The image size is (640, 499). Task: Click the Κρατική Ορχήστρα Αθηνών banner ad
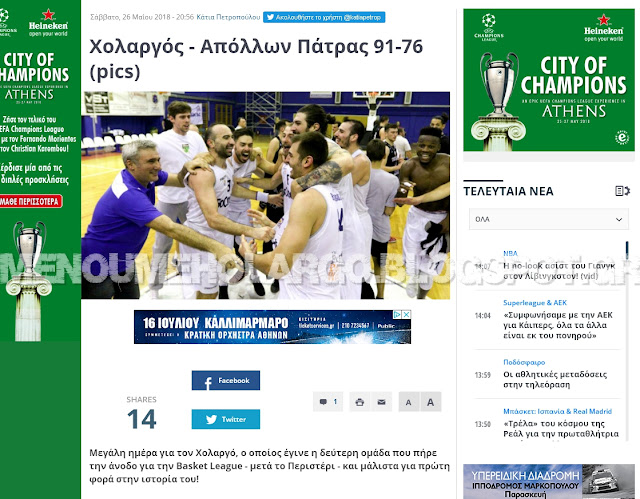272,327
